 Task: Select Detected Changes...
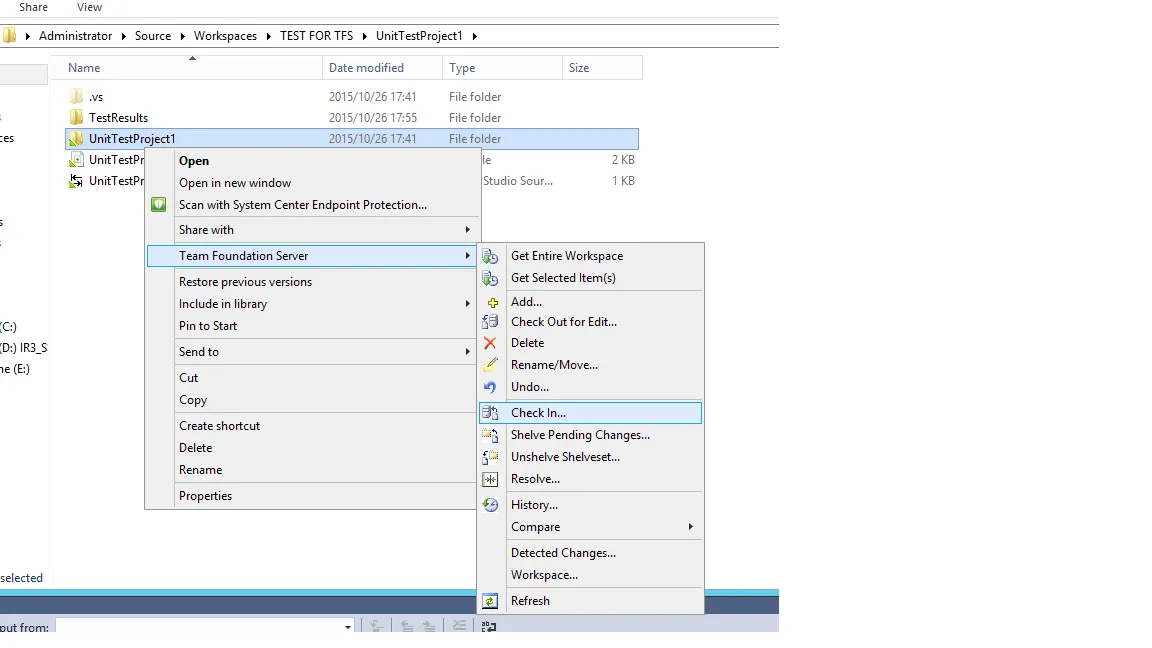[564, 553]
